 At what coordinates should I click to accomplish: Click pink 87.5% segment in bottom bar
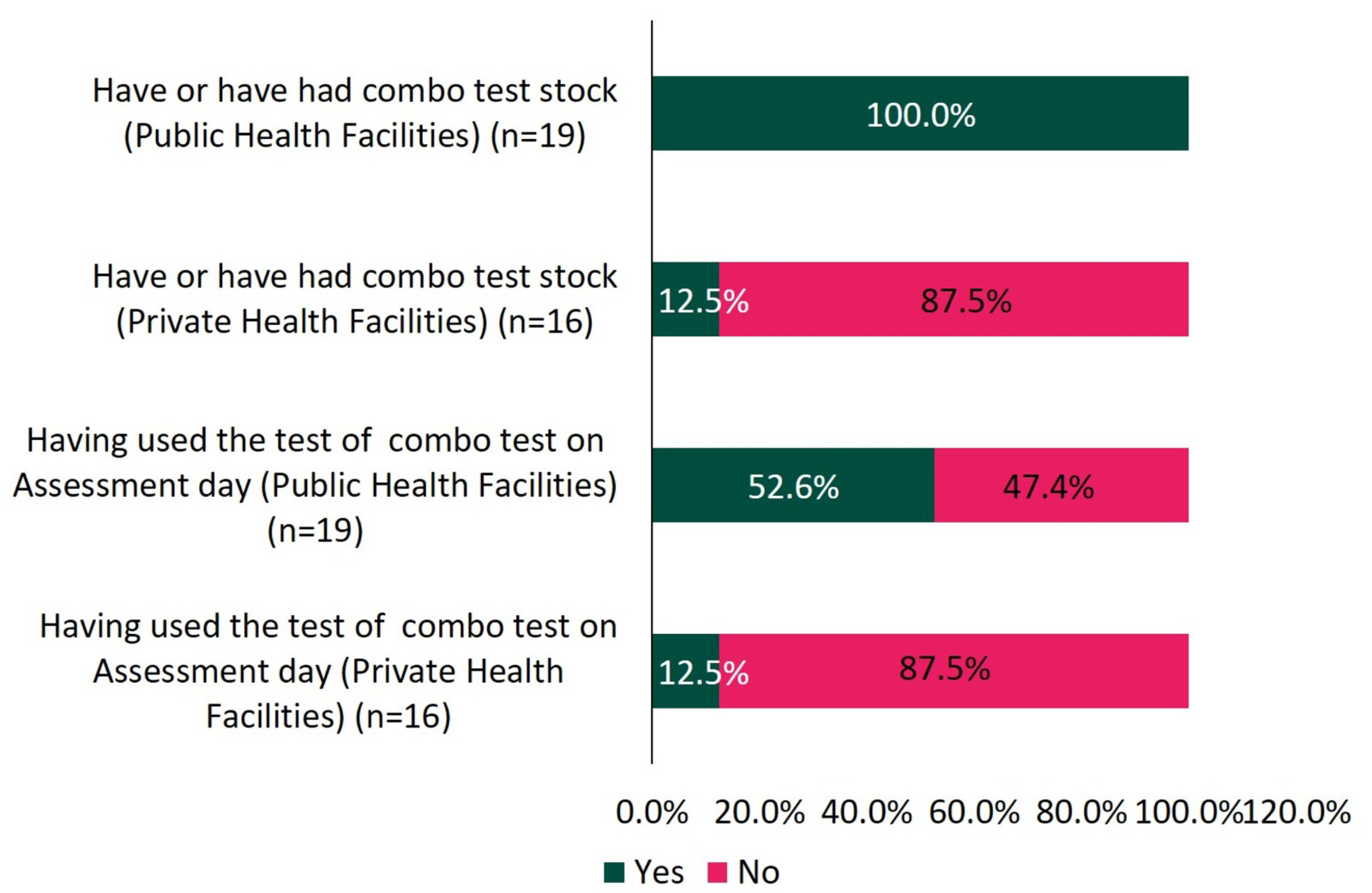coord(954,671)
